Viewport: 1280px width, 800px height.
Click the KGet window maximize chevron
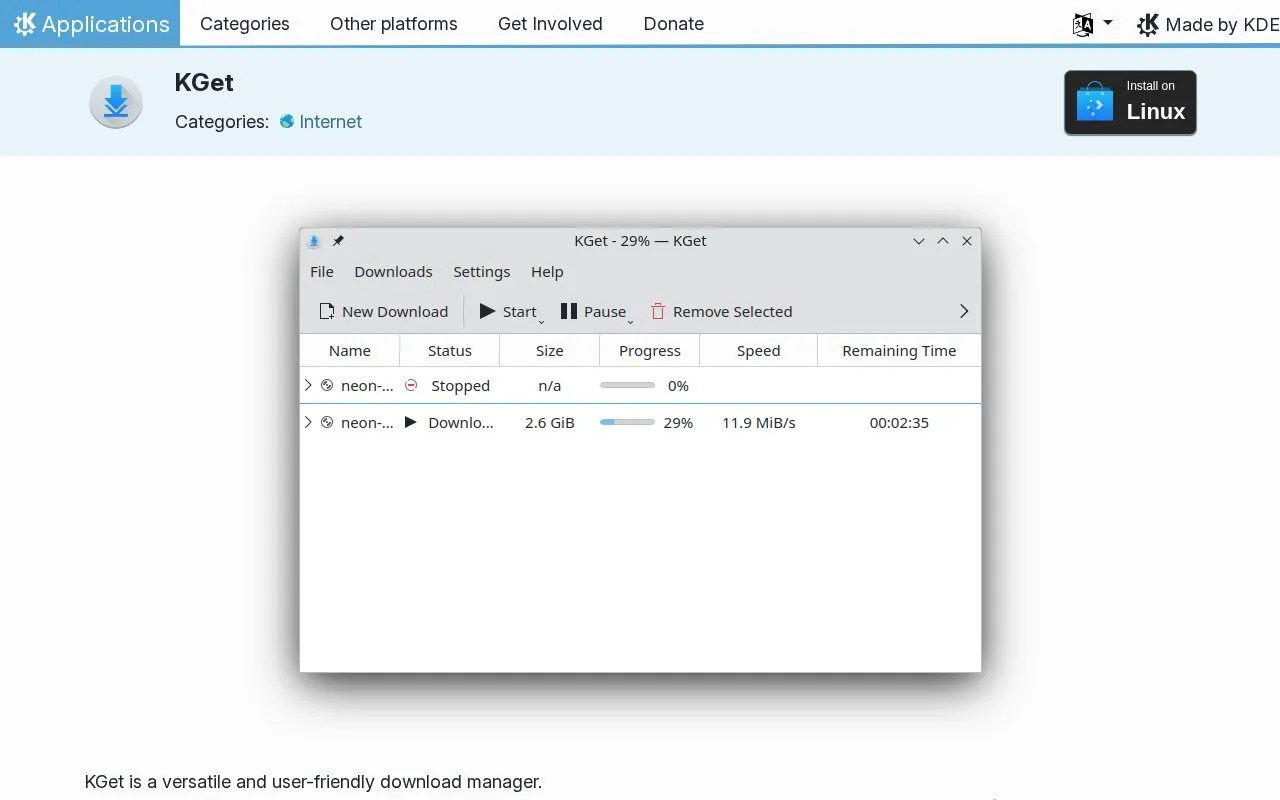[943, 241]
